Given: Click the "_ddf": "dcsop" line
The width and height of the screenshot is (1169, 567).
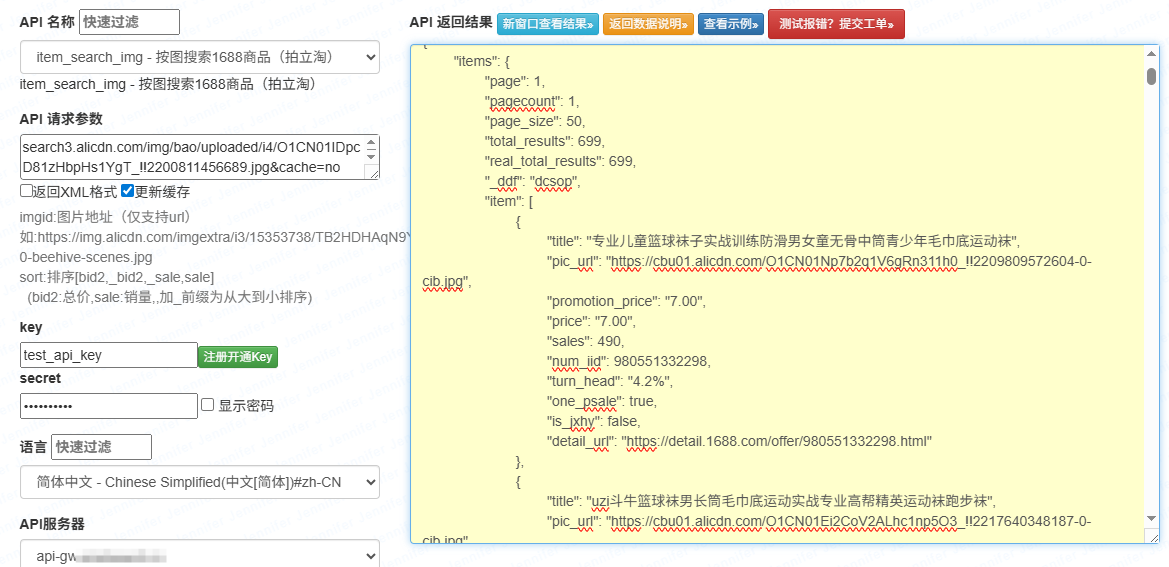Looking at the screenshot, I should [532, 181].
